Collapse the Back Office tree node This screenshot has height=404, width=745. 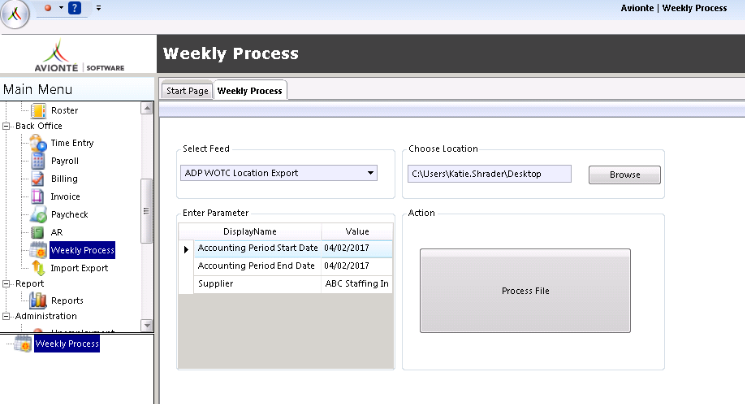coord(6,126)
